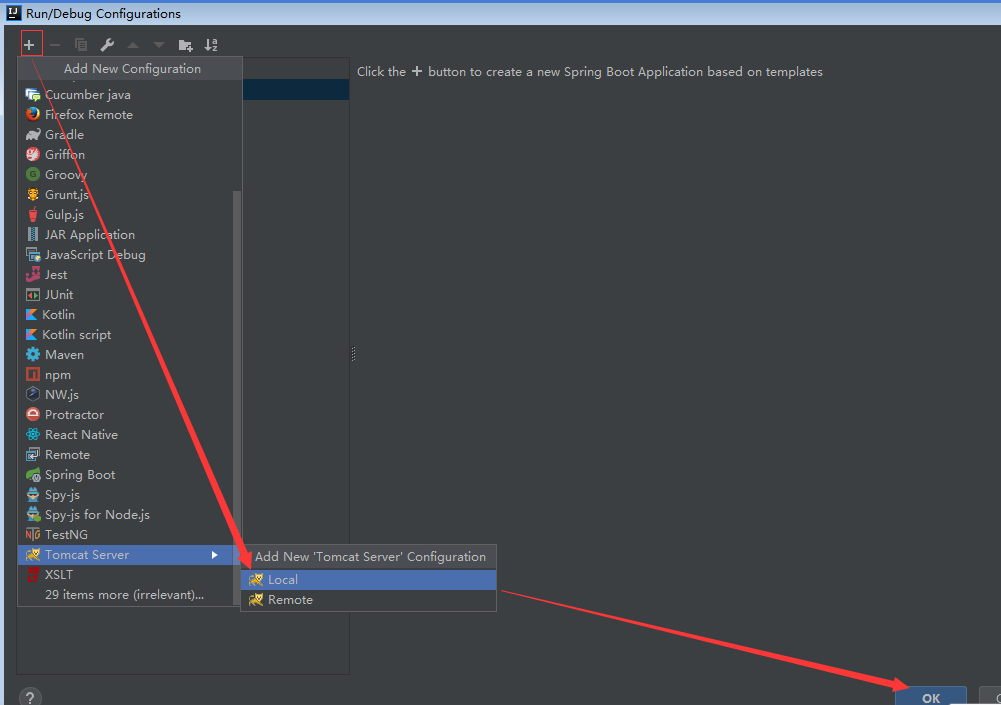The image size is (1001, 705).
Task: Click the npm red square icon
Action: (33, 374)
